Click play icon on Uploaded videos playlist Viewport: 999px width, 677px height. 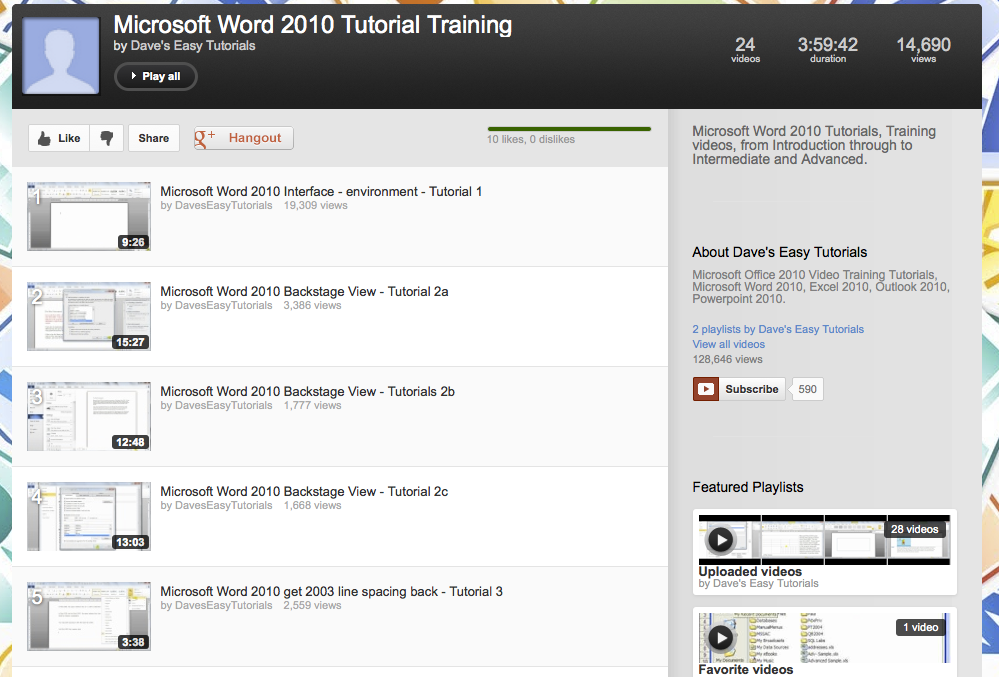point(721,539)
